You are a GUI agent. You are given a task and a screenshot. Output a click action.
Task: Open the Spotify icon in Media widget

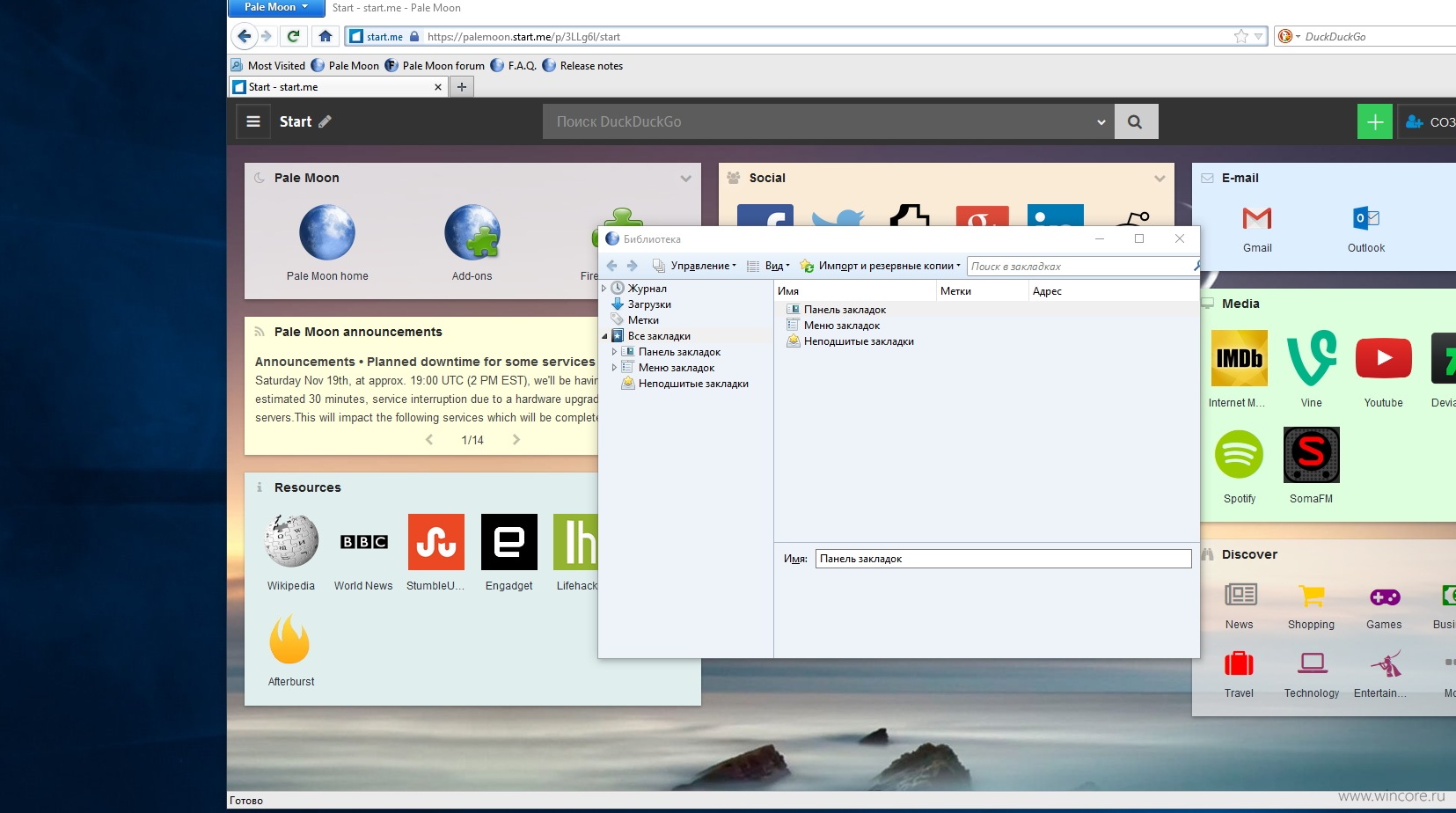(1240, 454)
